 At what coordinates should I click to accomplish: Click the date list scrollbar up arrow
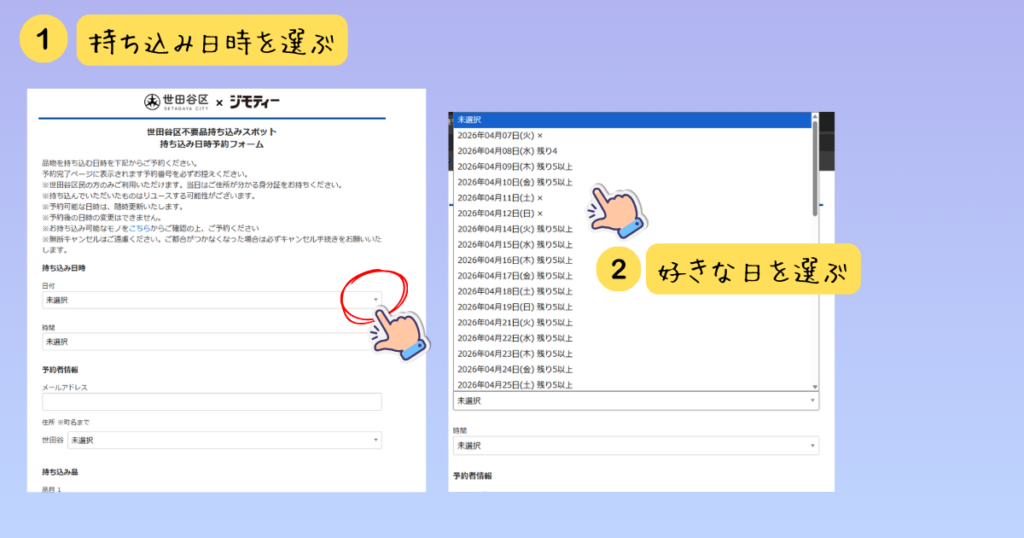coord(815,119)
